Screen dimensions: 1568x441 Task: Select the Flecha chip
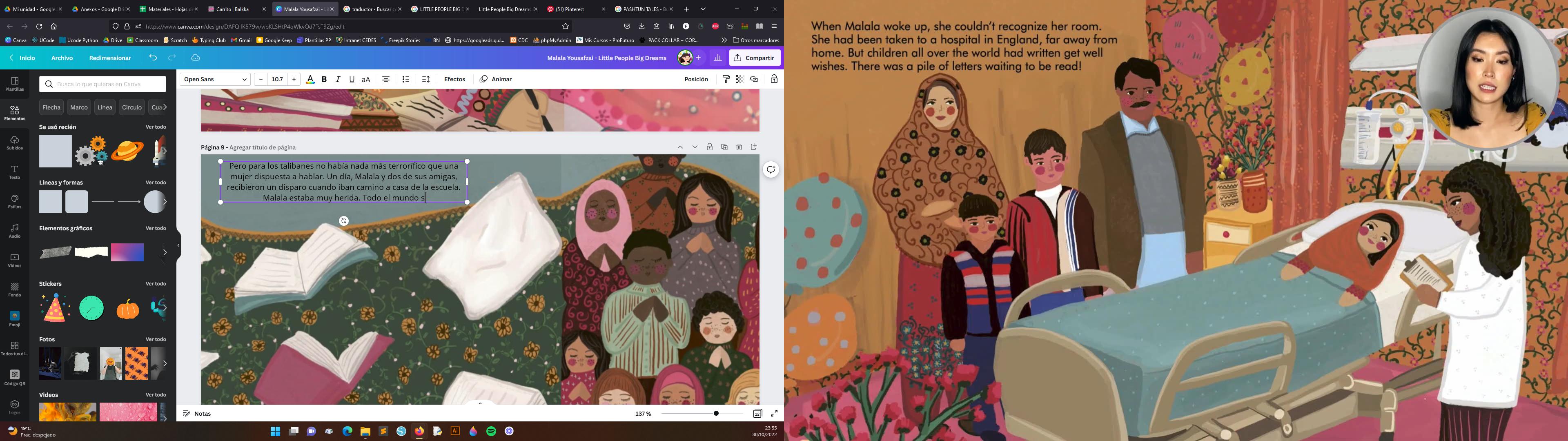[x=52, y=107]
